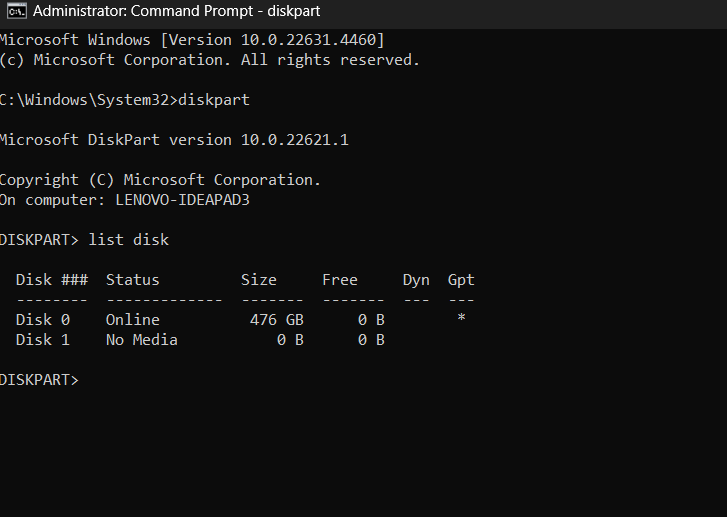Click the 'Disk ###' column header

click(52, 280)
